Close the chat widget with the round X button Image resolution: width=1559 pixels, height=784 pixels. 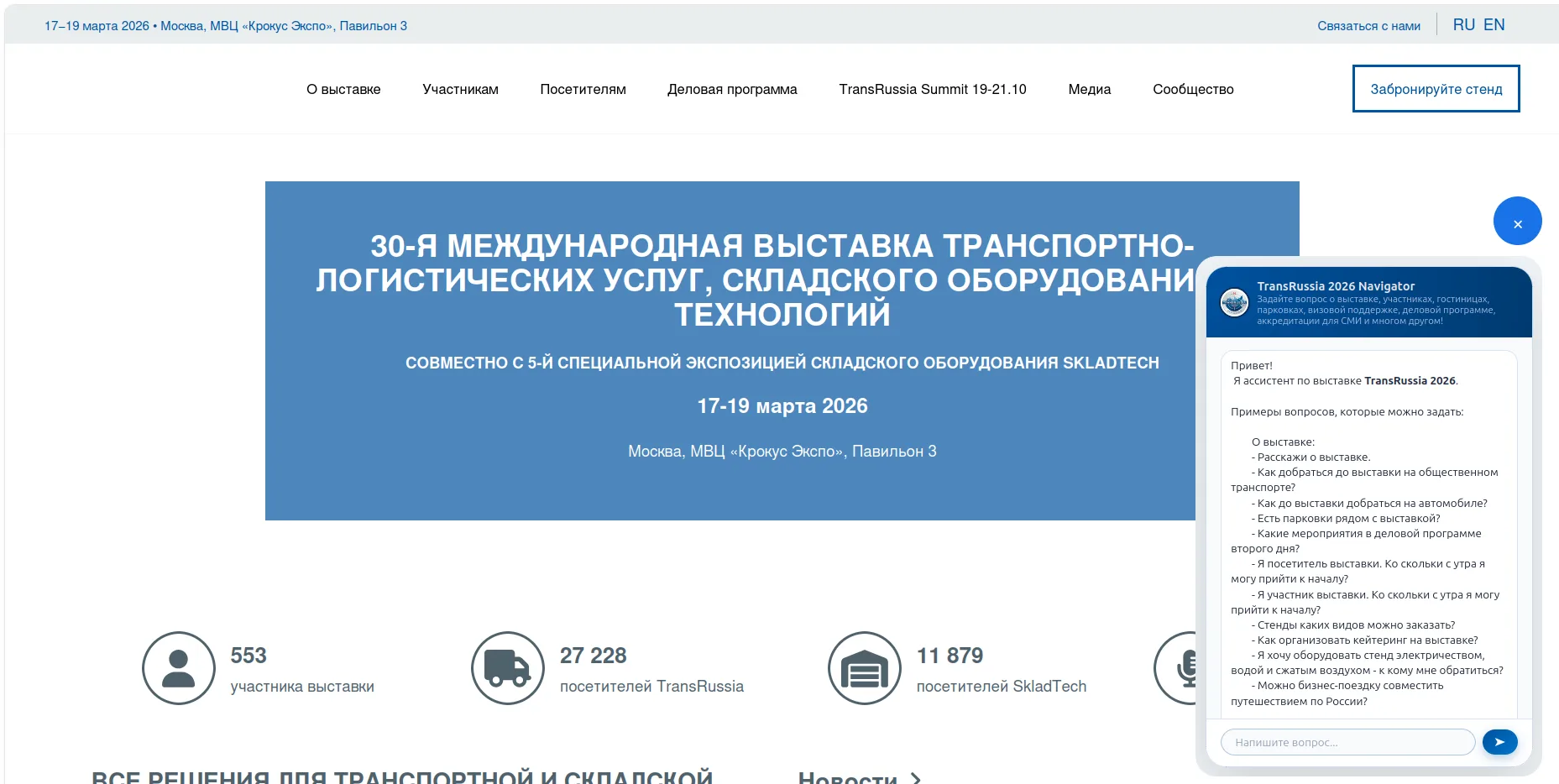1517,221
